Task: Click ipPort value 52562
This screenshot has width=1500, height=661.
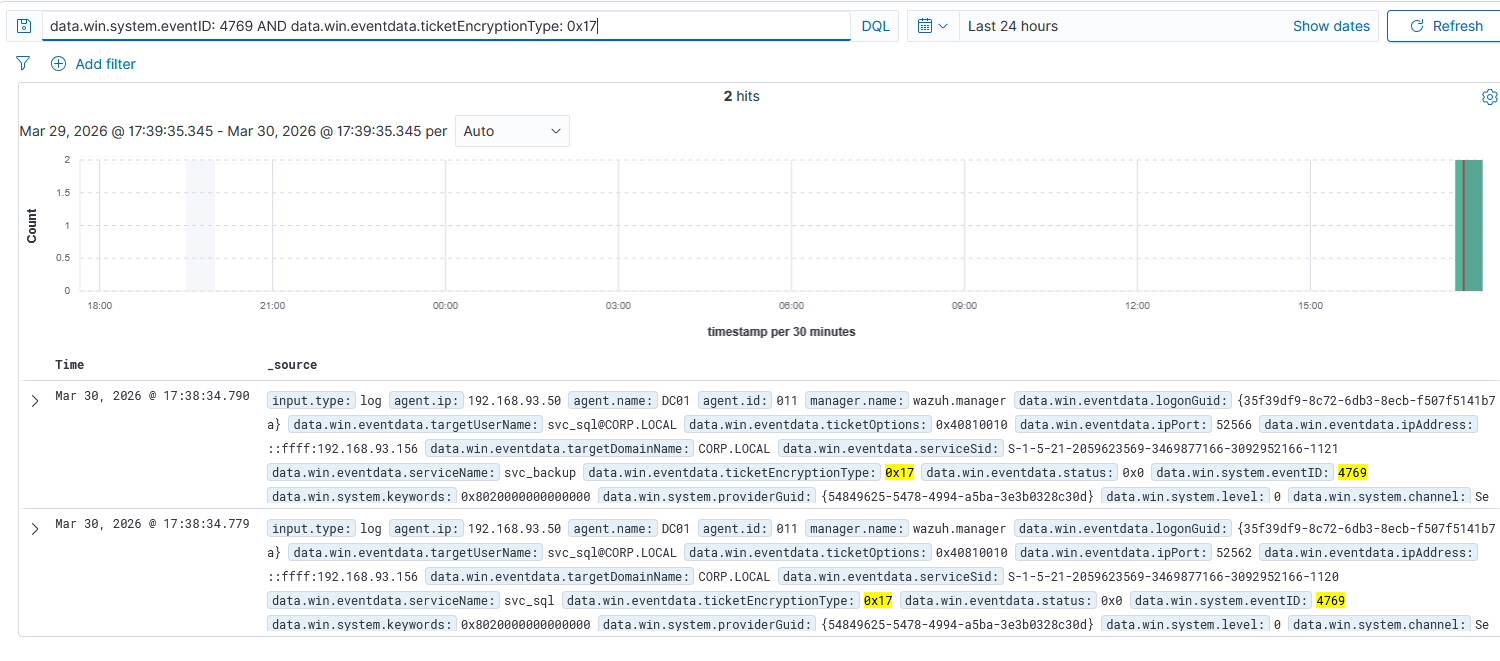Action: pos(1233,552)
